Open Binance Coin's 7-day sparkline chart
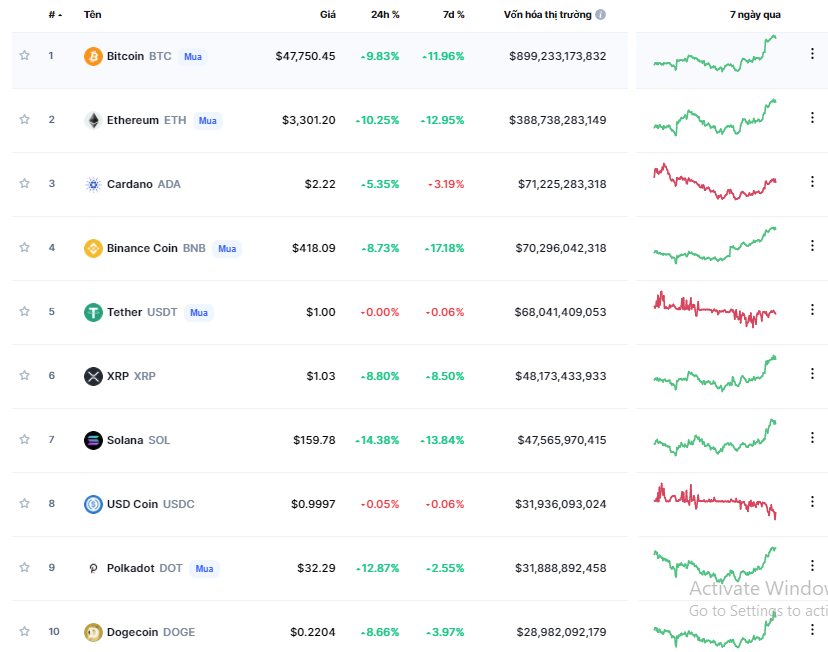The height and width of the screenshot is (652, 828). coord(715,245)
